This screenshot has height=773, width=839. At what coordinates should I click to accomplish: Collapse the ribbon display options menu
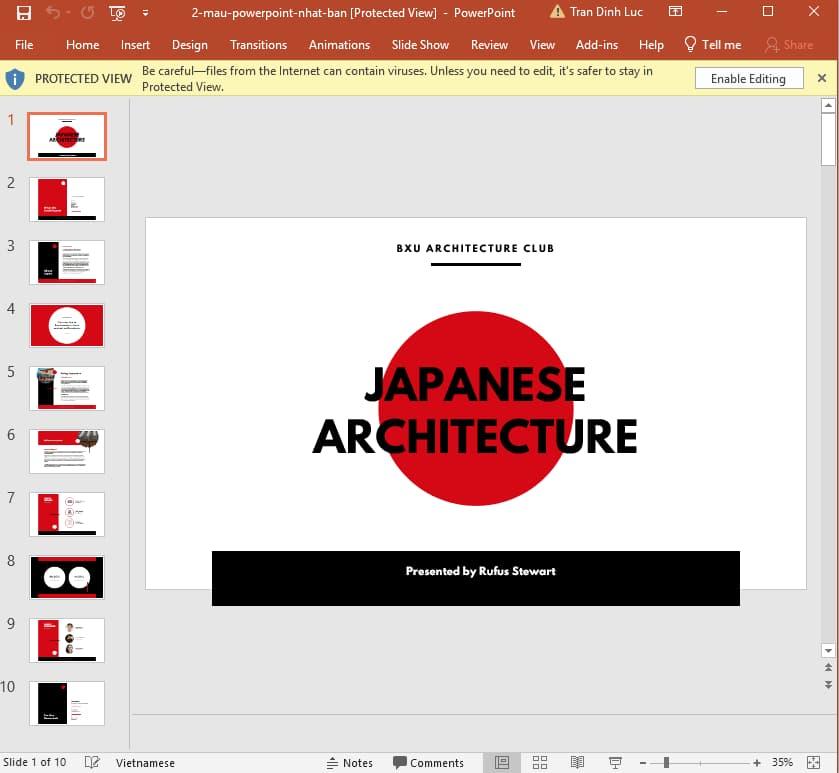(x=675, y=12)
